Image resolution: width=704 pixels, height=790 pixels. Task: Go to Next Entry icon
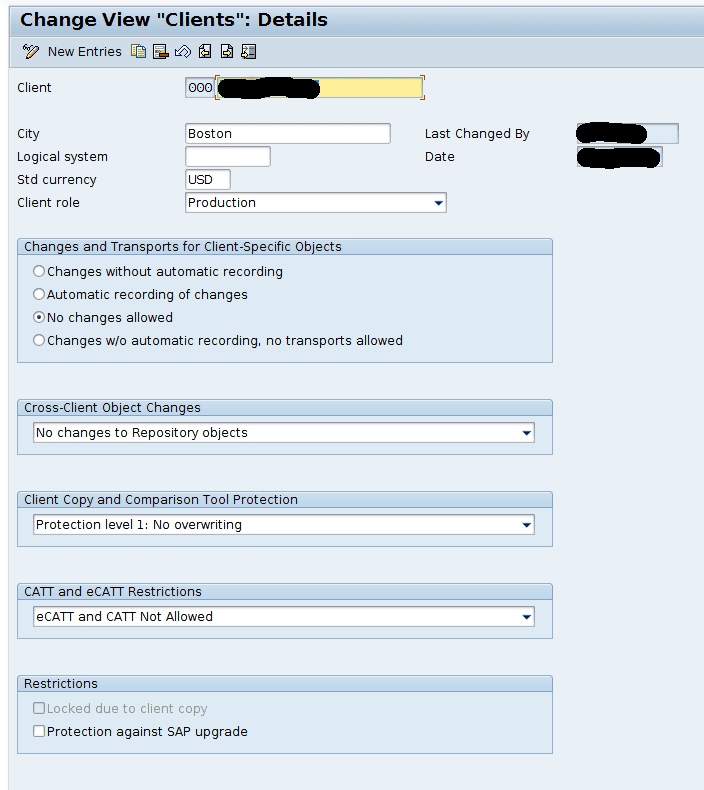coord(227,51)
